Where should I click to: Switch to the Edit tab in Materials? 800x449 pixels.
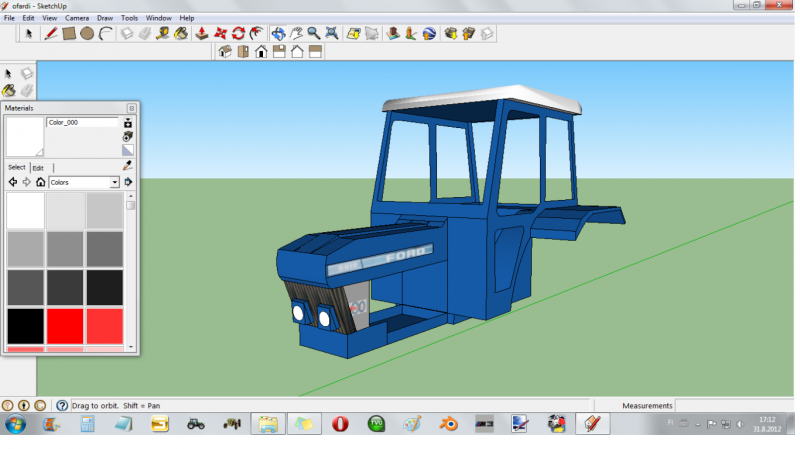(38, 168)
